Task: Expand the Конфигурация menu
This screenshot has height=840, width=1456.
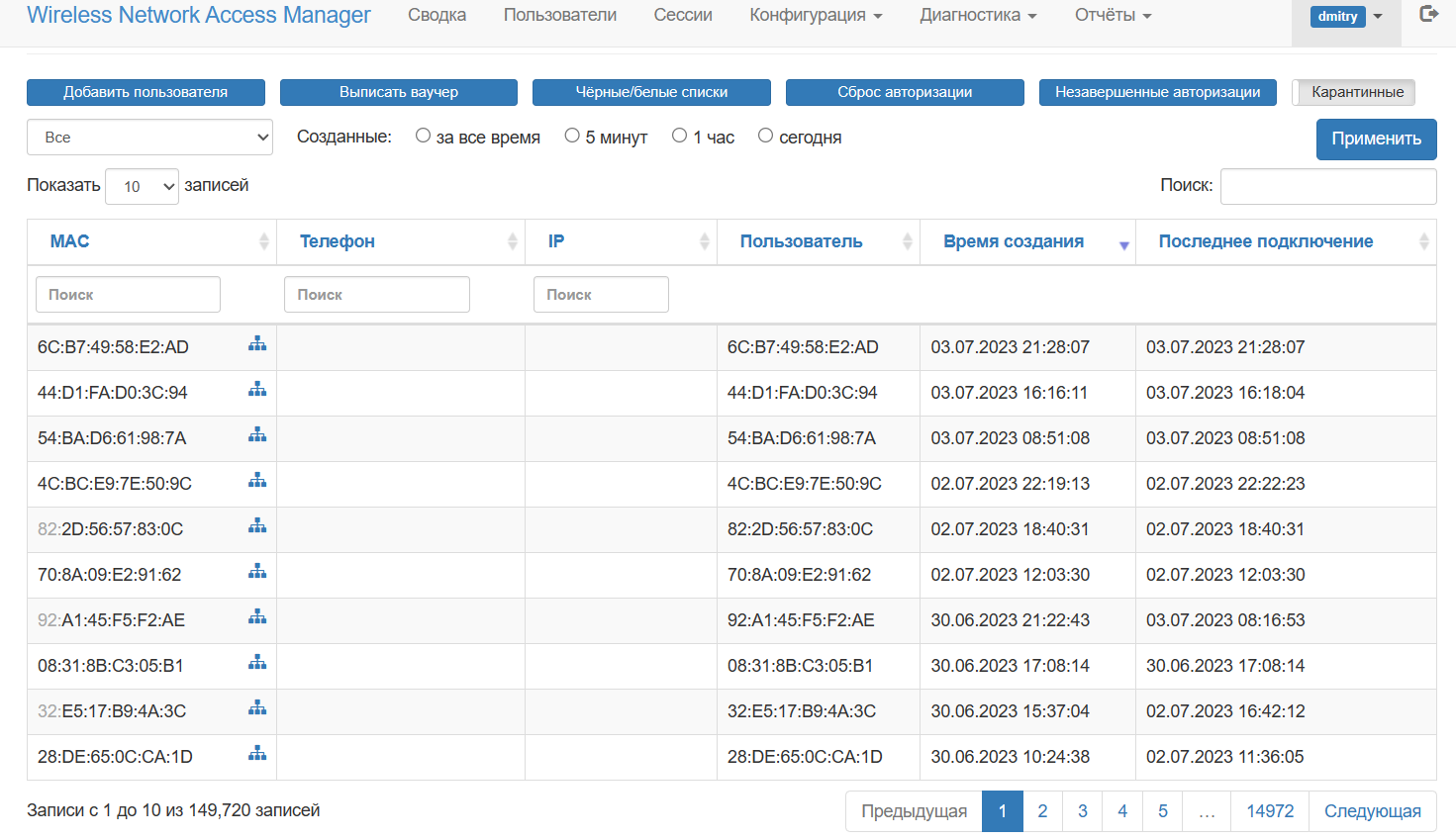Action: coord(816,16)
